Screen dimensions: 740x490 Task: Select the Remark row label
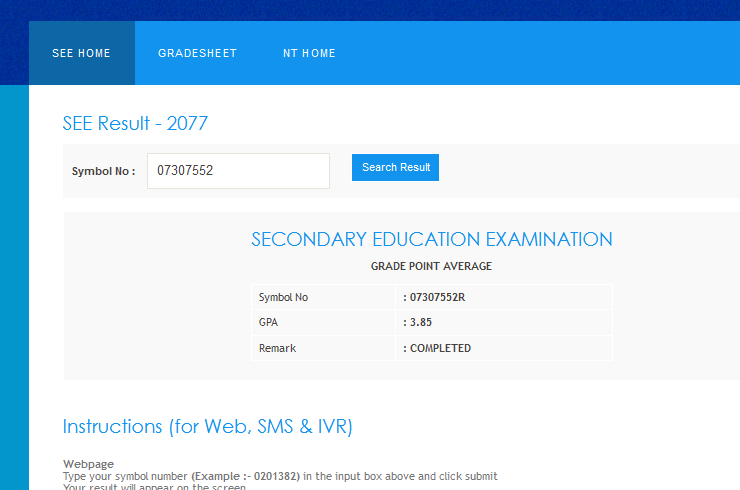click(277, 348)
